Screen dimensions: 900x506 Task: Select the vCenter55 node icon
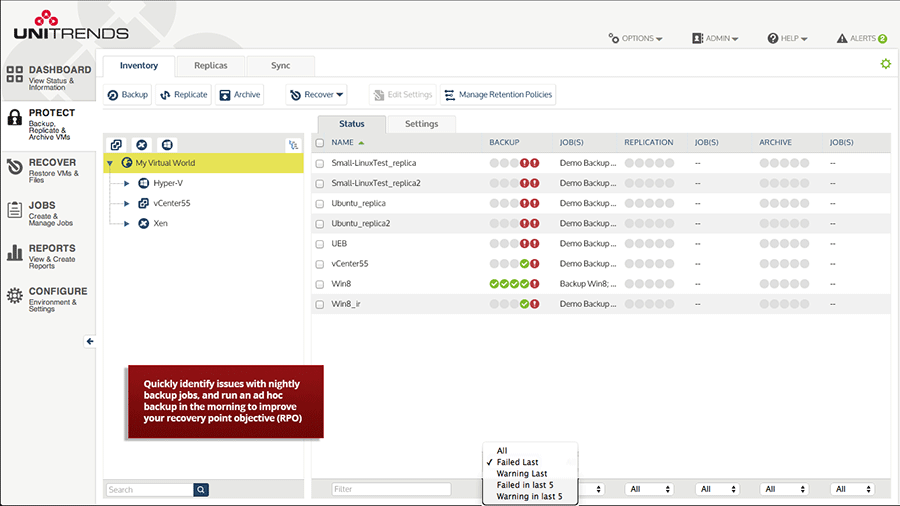(143, 203)
